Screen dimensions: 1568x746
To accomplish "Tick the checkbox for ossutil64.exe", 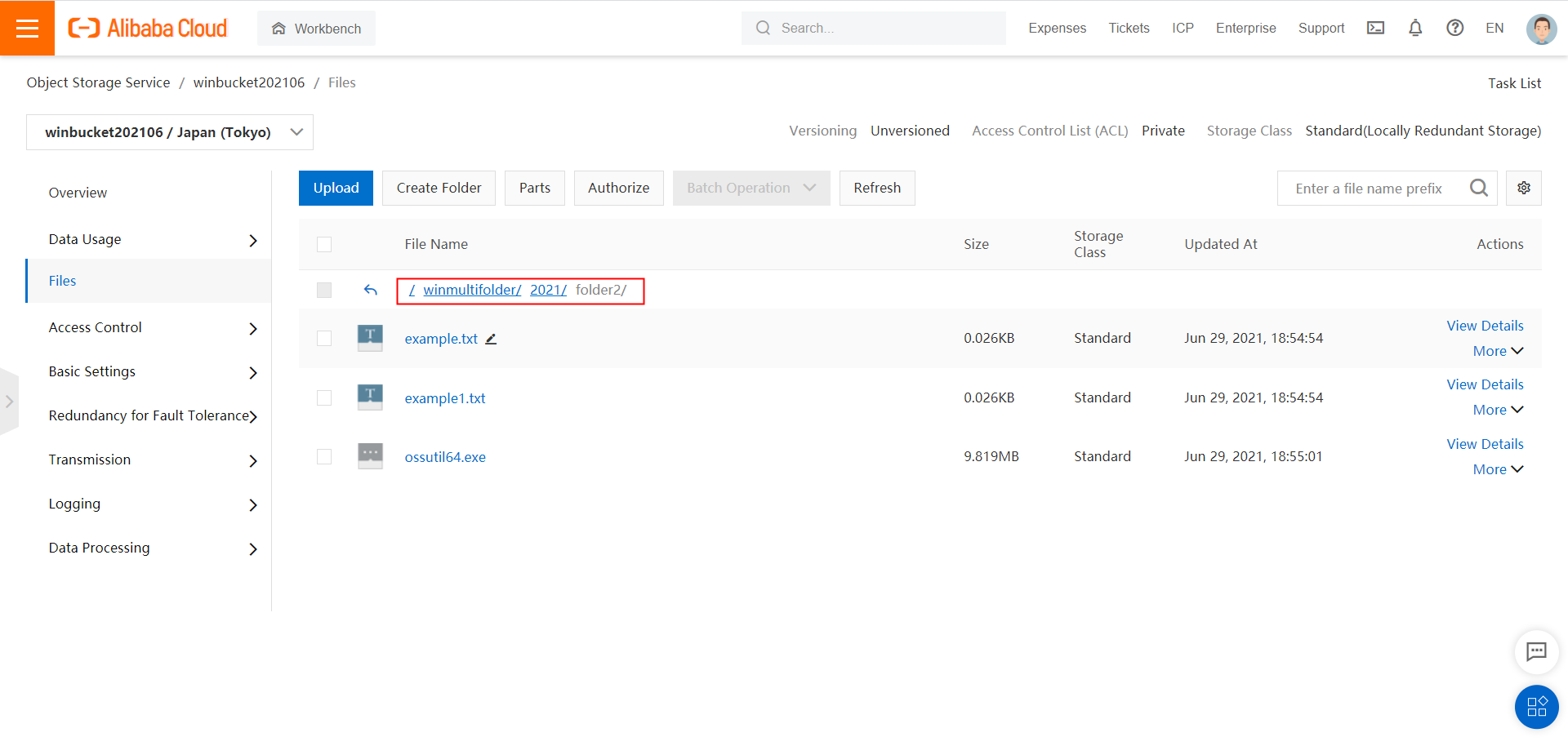I will point(324,456).
